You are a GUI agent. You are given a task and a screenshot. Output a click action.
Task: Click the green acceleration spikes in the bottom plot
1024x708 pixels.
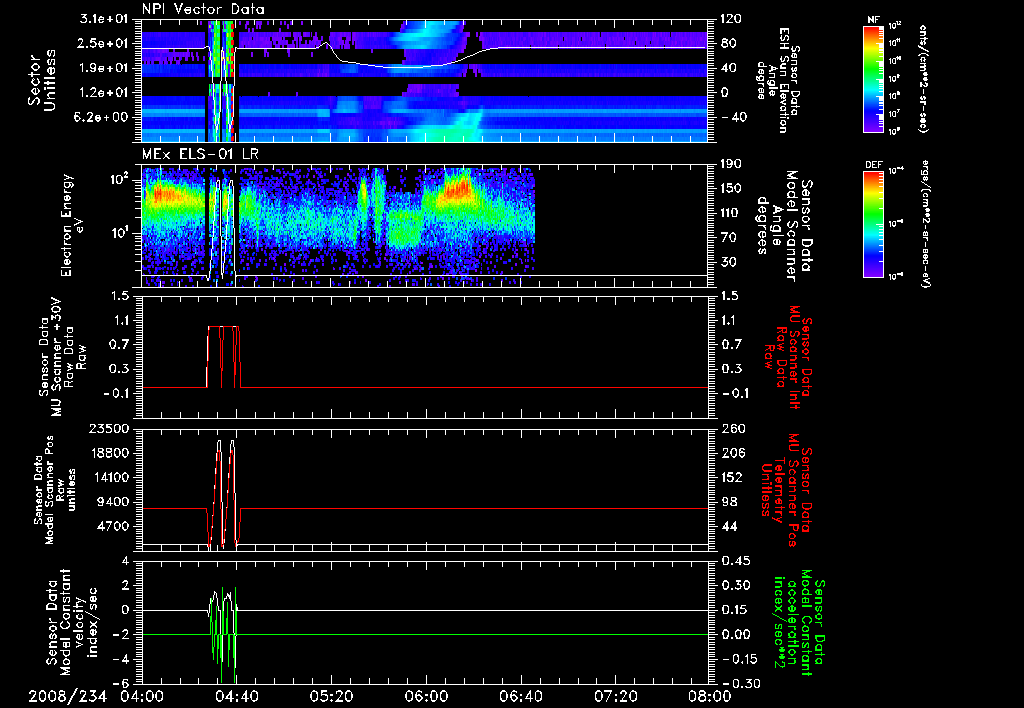(223, 635)
